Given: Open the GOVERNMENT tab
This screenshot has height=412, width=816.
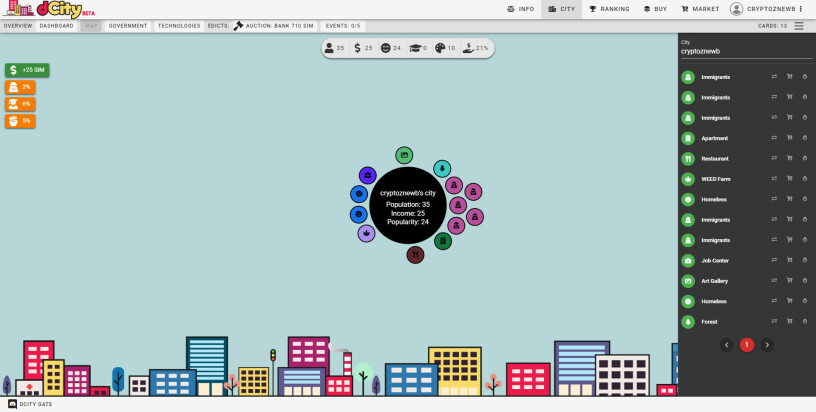Looking at the screenshot, I should point(128,26).
